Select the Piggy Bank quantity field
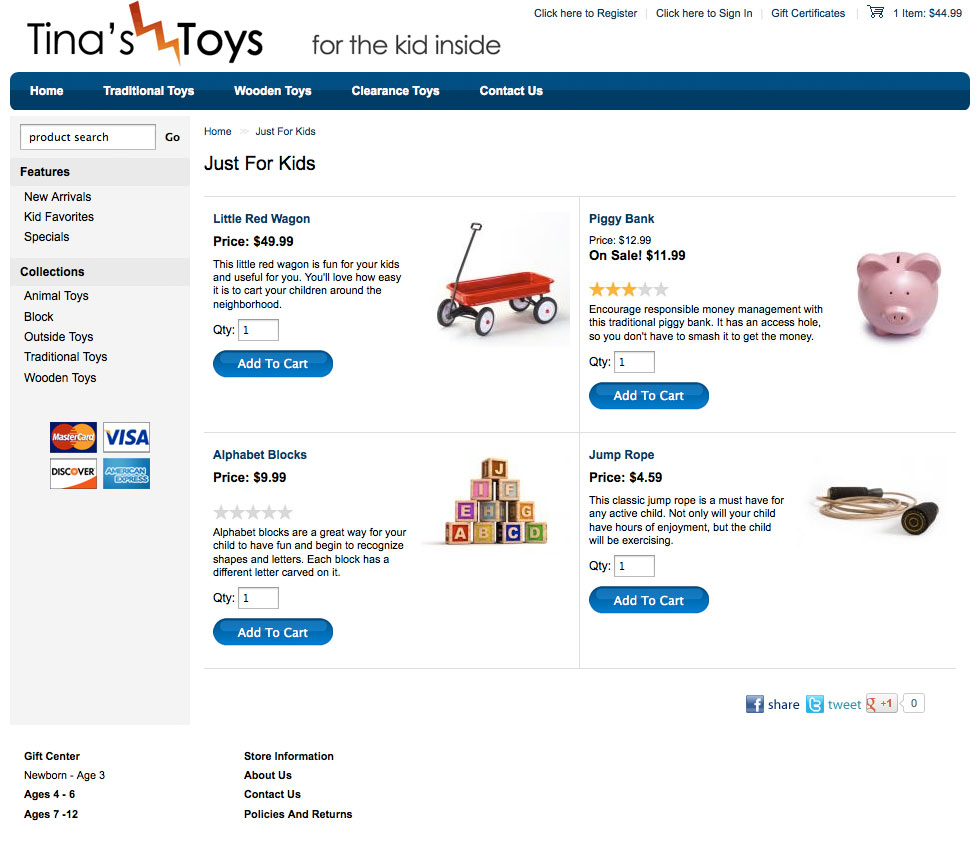This screenshot has width=980, height=850. point(634,362)
